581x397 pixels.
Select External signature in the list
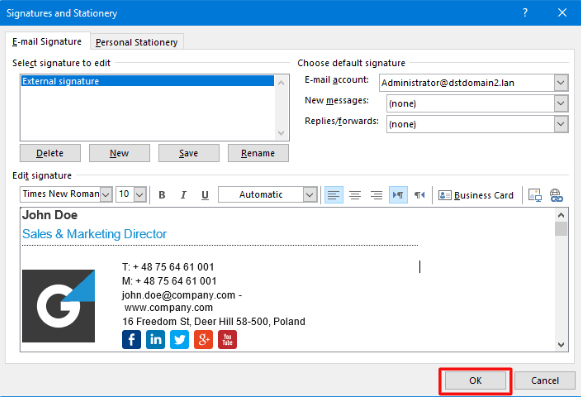147,81
